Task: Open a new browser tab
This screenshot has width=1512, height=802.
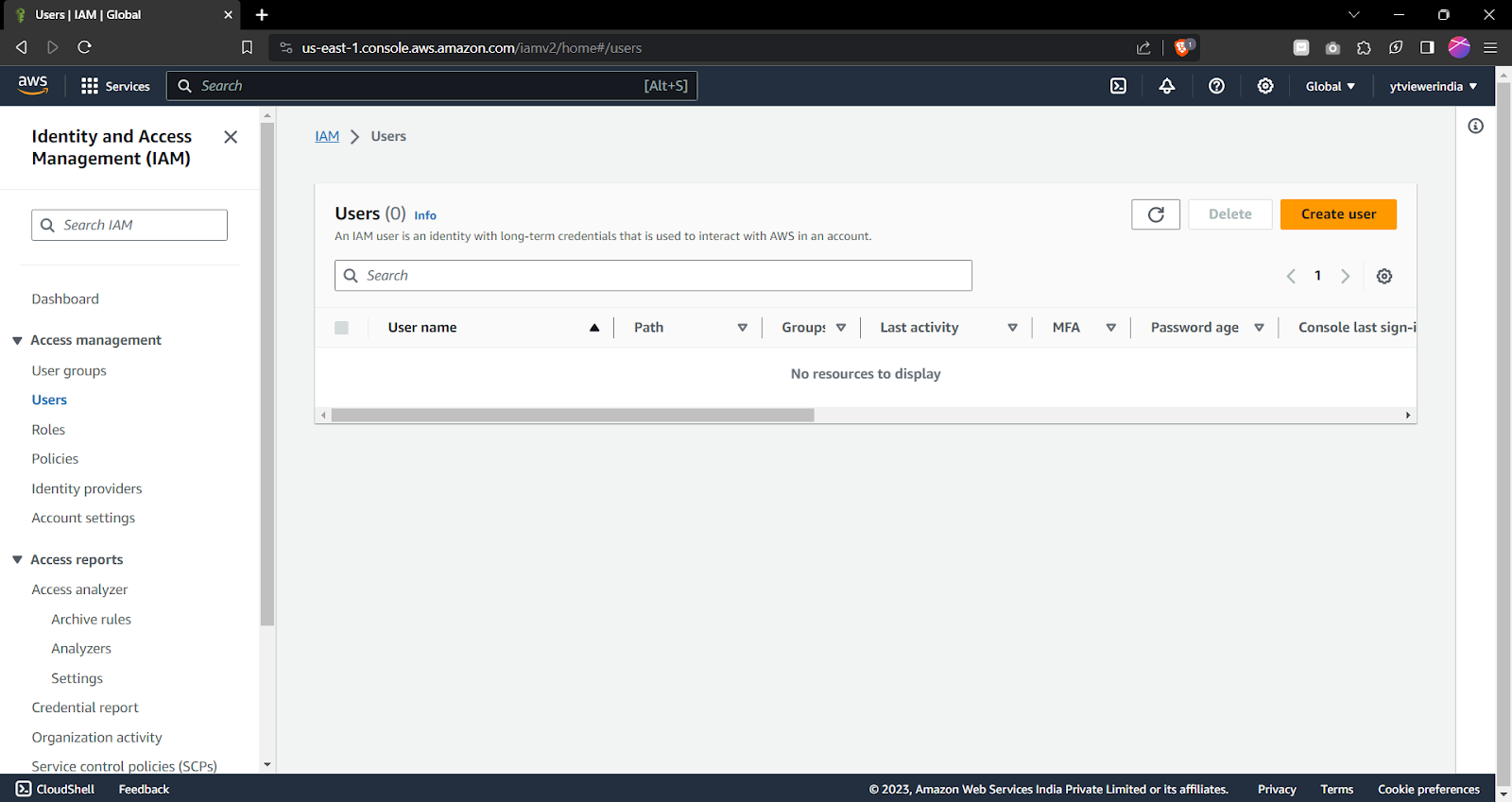Action: (x=262, y=15)
